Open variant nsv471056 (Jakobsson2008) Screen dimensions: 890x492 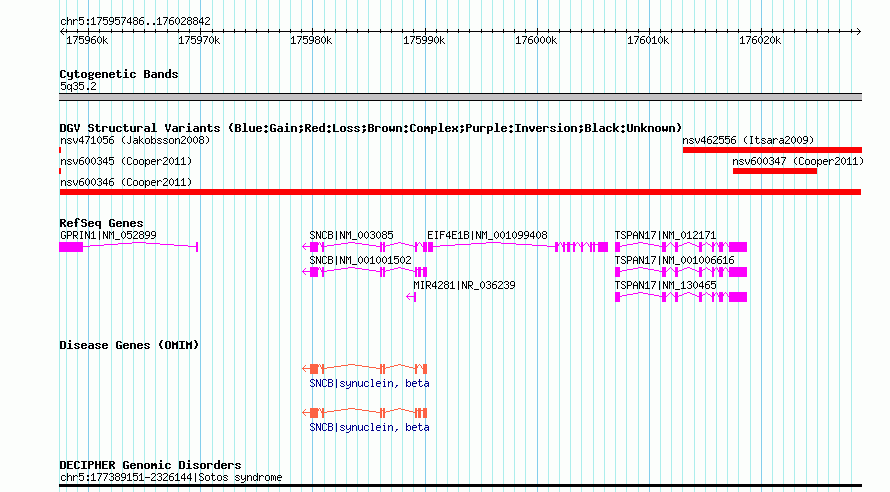[x=135, y=140]
